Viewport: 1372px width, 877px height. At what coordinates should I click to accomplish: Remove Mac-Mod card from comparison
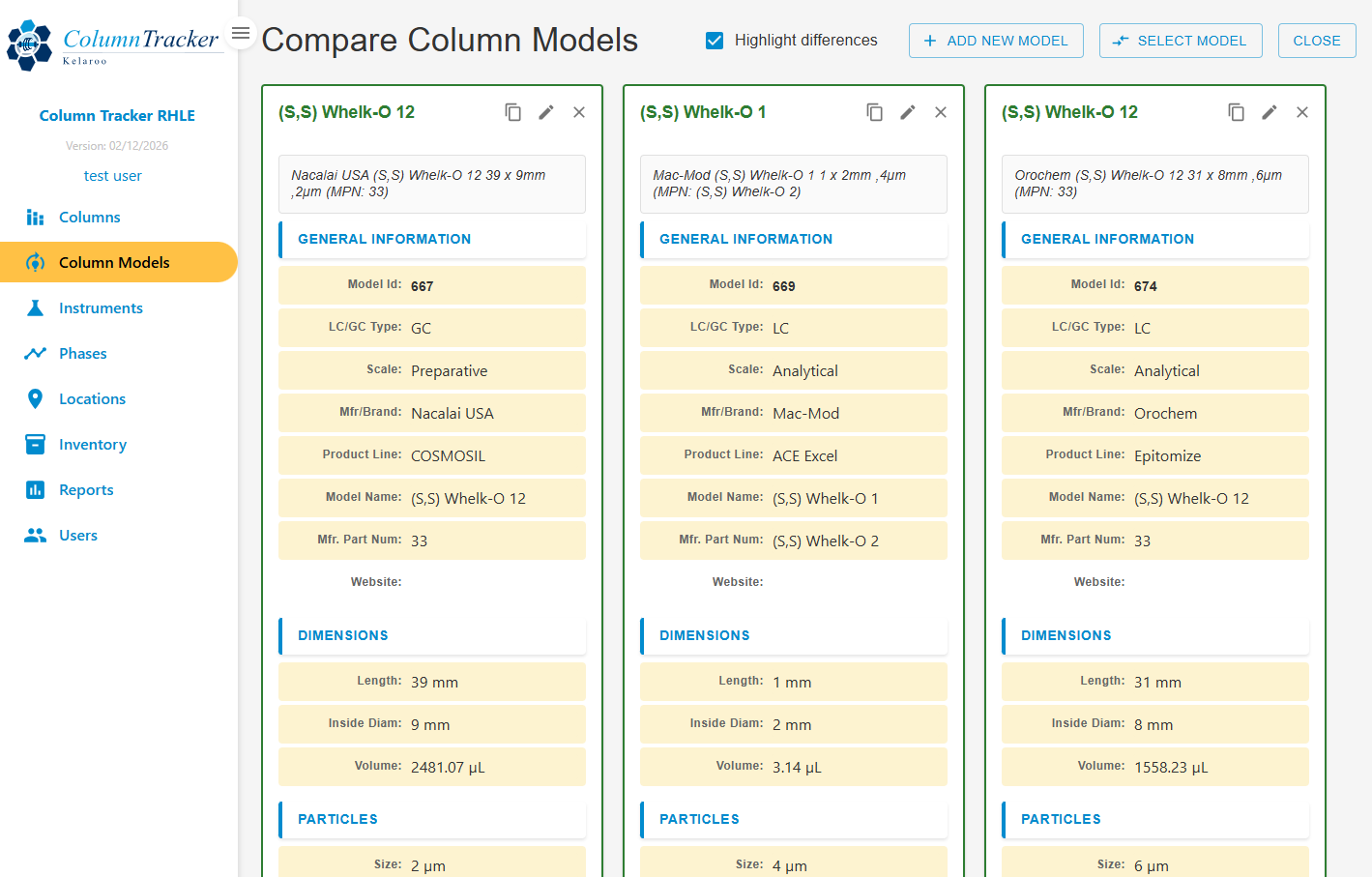tap(941, 112)
